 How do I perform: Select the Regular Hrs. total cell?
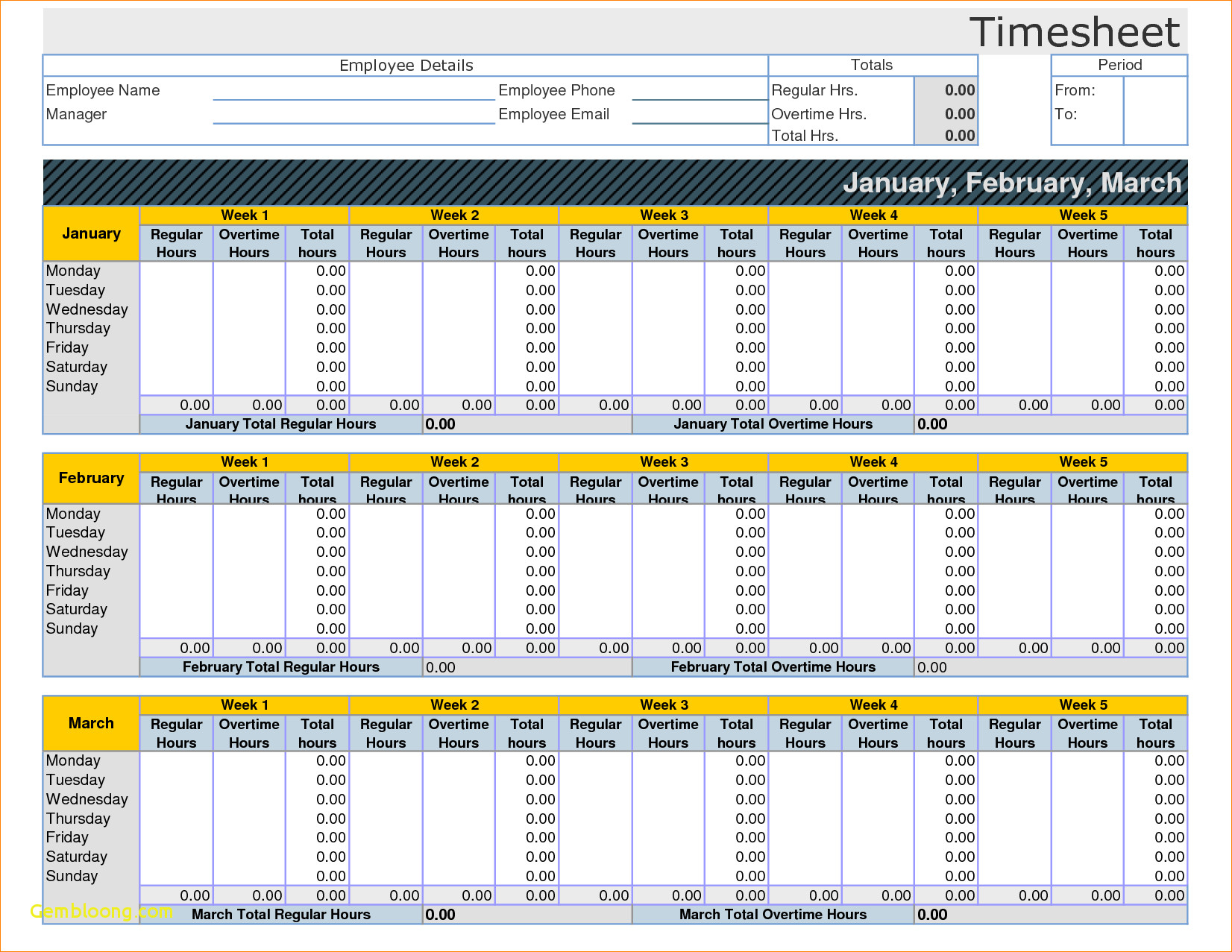946,89
